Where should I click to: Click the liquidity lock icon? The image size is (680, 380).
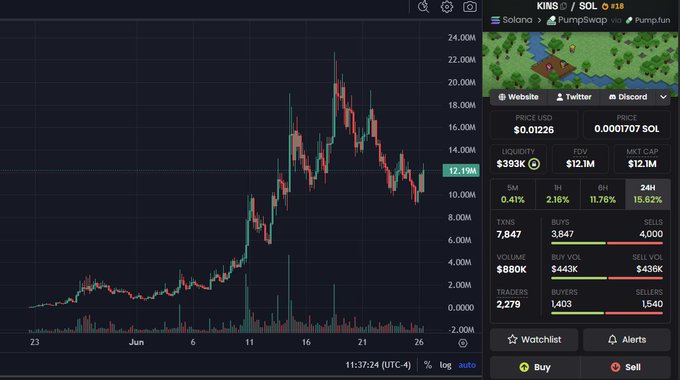534,164
